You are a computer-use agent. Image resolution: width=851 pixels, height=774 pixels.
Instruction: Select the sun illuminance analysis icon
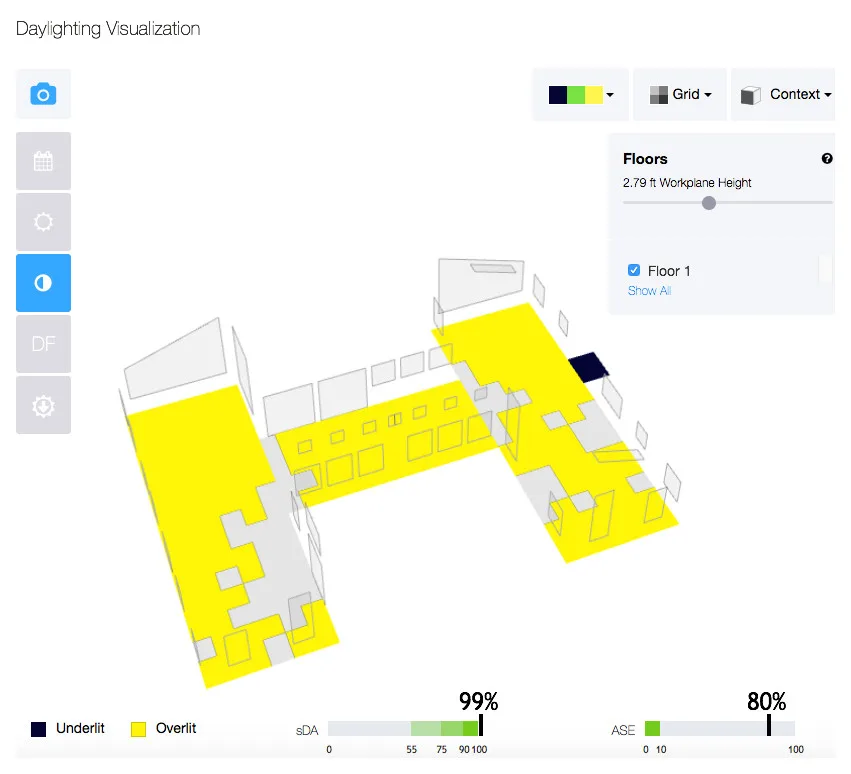coord(43,222)
